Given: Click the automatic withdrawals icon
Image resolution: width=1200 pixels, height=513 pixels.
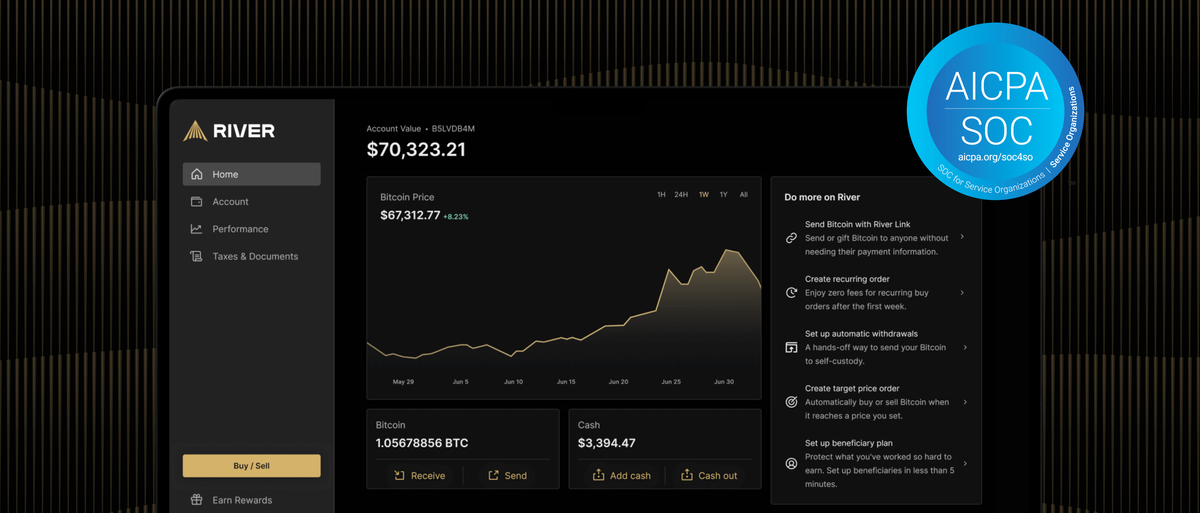Looking at the screenshot, I should click(791, 347).
